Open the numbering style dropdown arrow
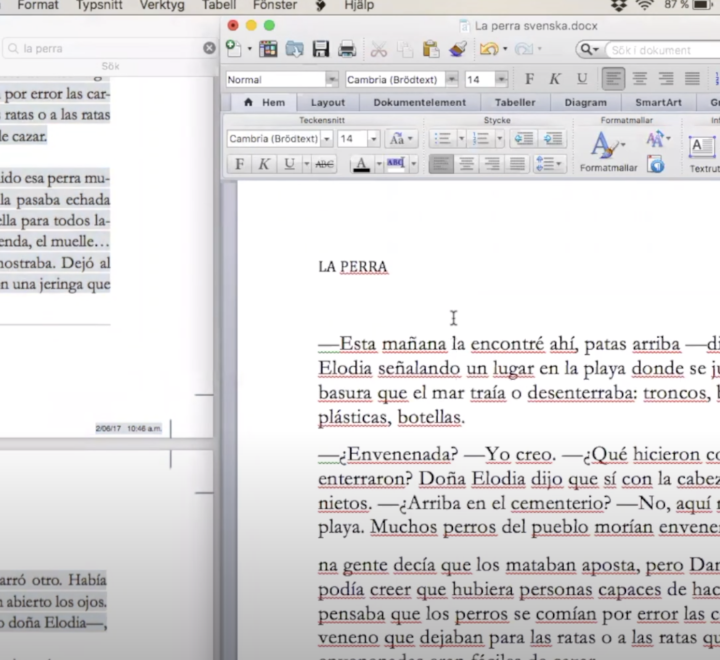 pos(500,139)
